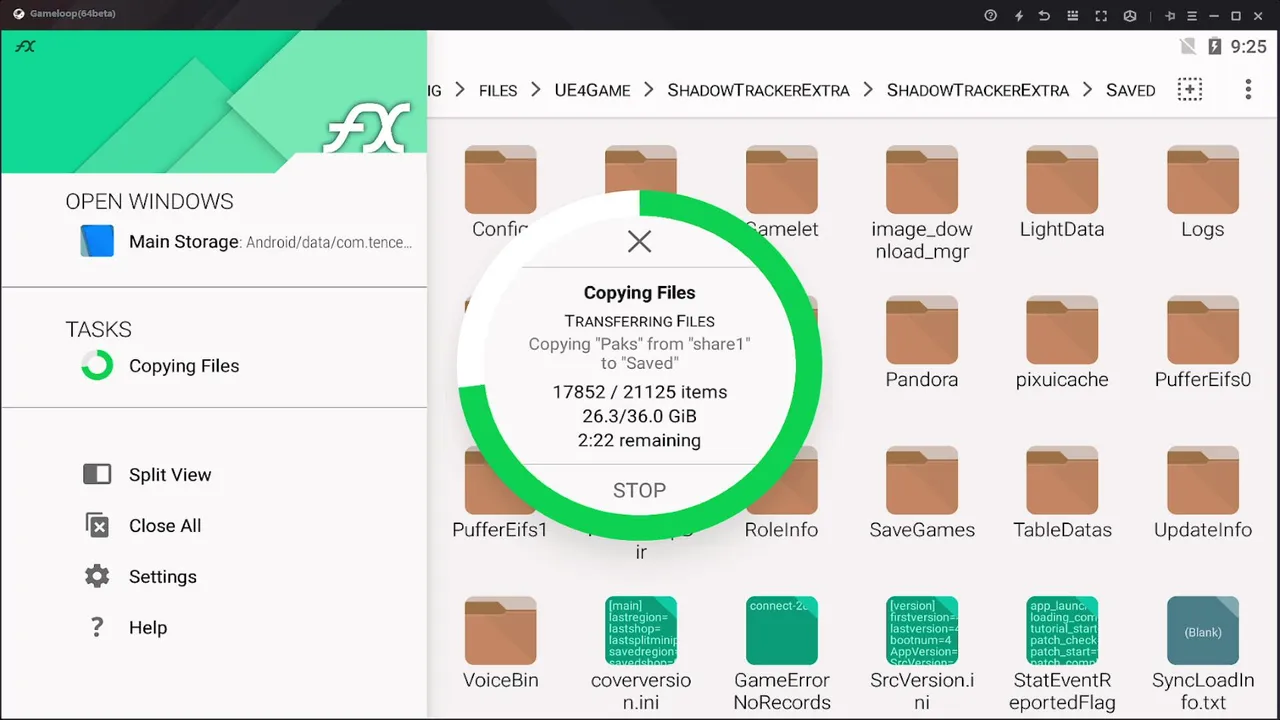The width and height of the screenshot is (1280, 720).
Task: Open coverversion.ini file
Action: tap(641, 654)
